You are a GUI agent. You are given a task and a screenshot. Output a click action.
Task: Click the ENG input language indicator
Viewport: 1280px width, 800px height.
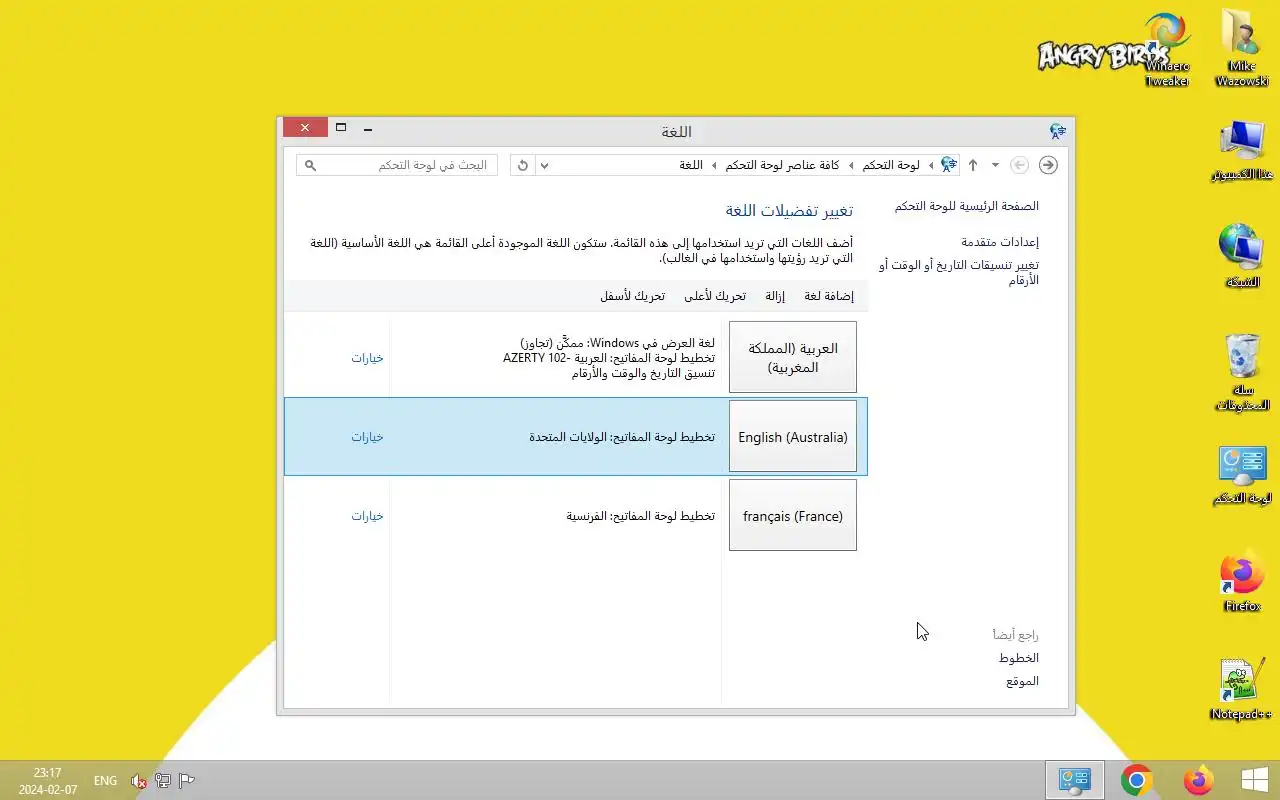pos(105,781)
